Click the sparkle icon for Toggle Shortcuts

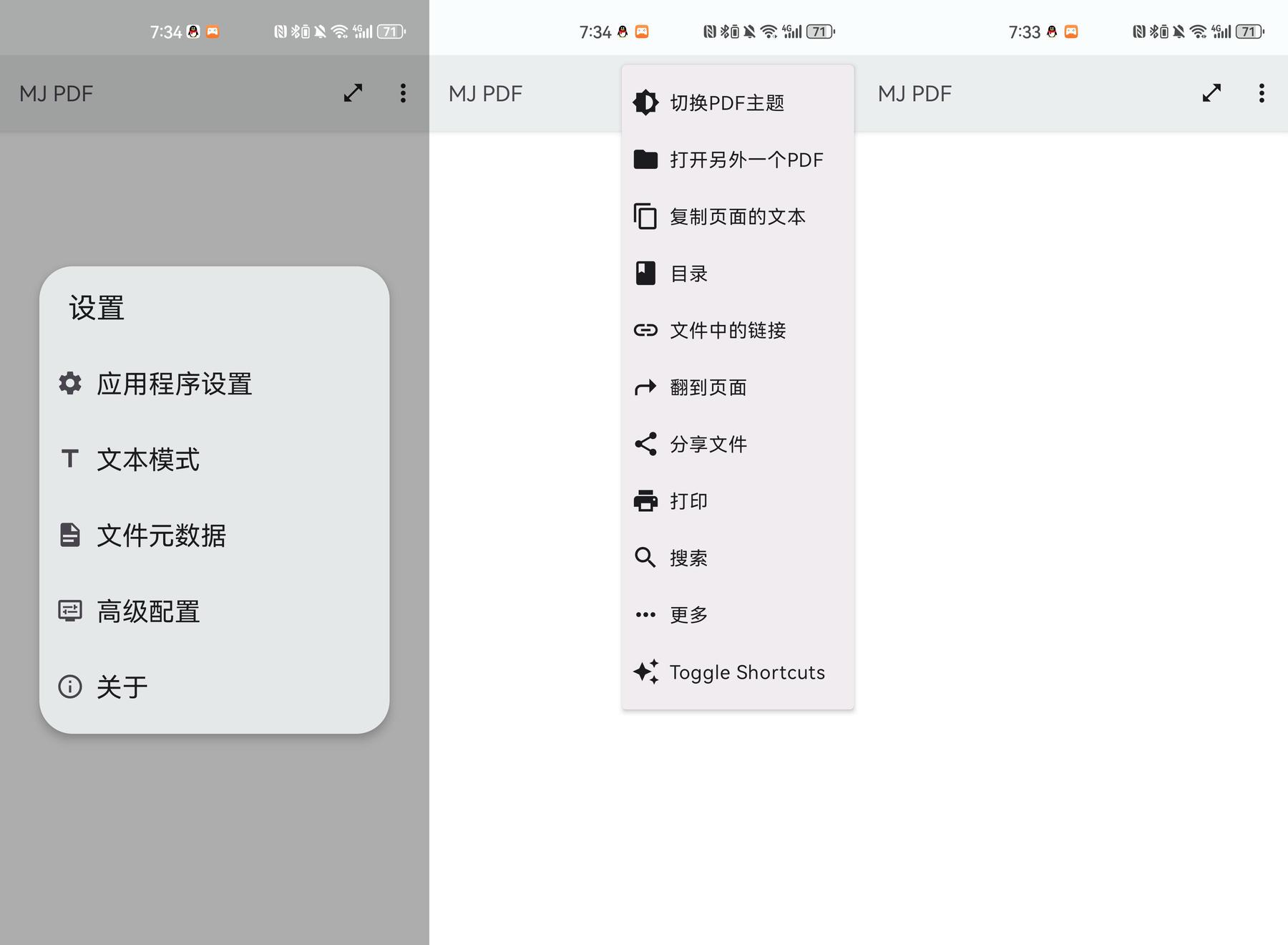pos(645,672)
